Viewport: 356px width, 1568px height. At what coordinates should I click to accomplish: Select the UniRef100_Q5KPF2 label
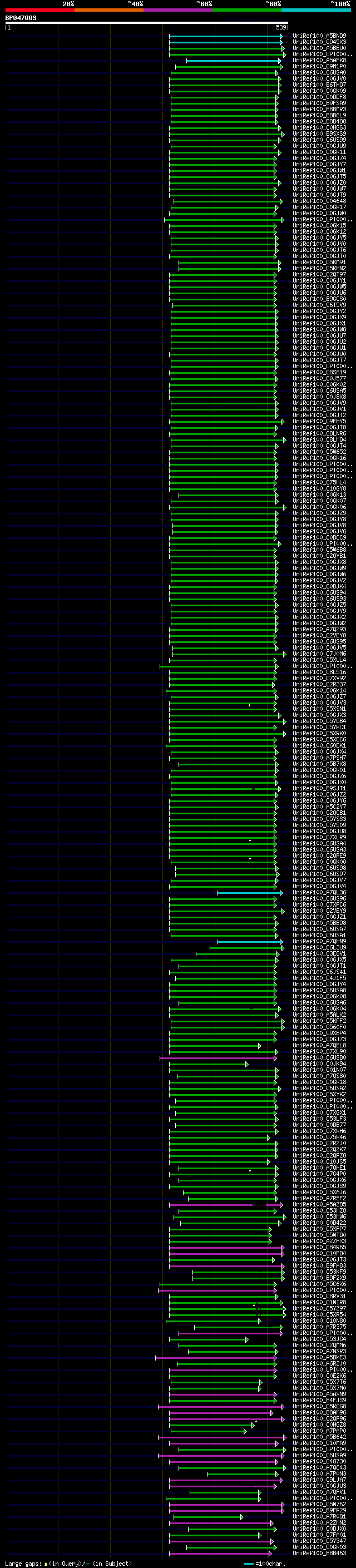[x=319, y=1021]
